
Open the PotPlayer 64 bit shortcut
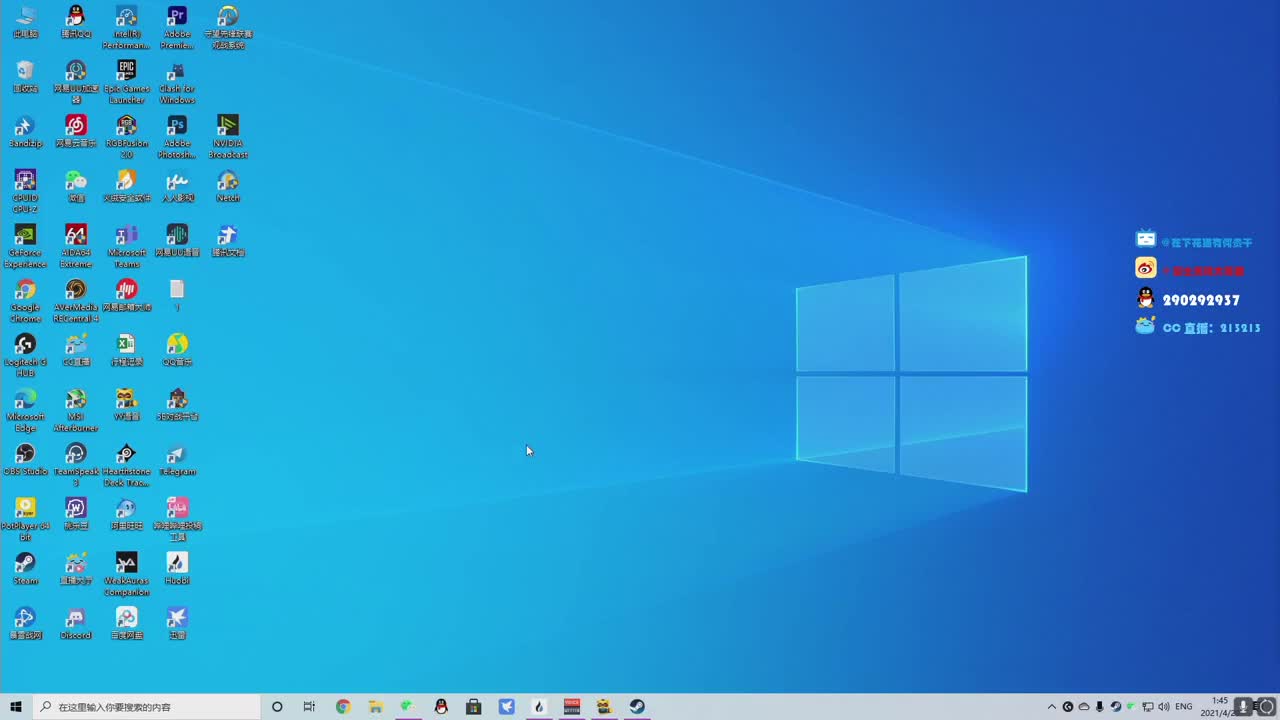point(25,519)
